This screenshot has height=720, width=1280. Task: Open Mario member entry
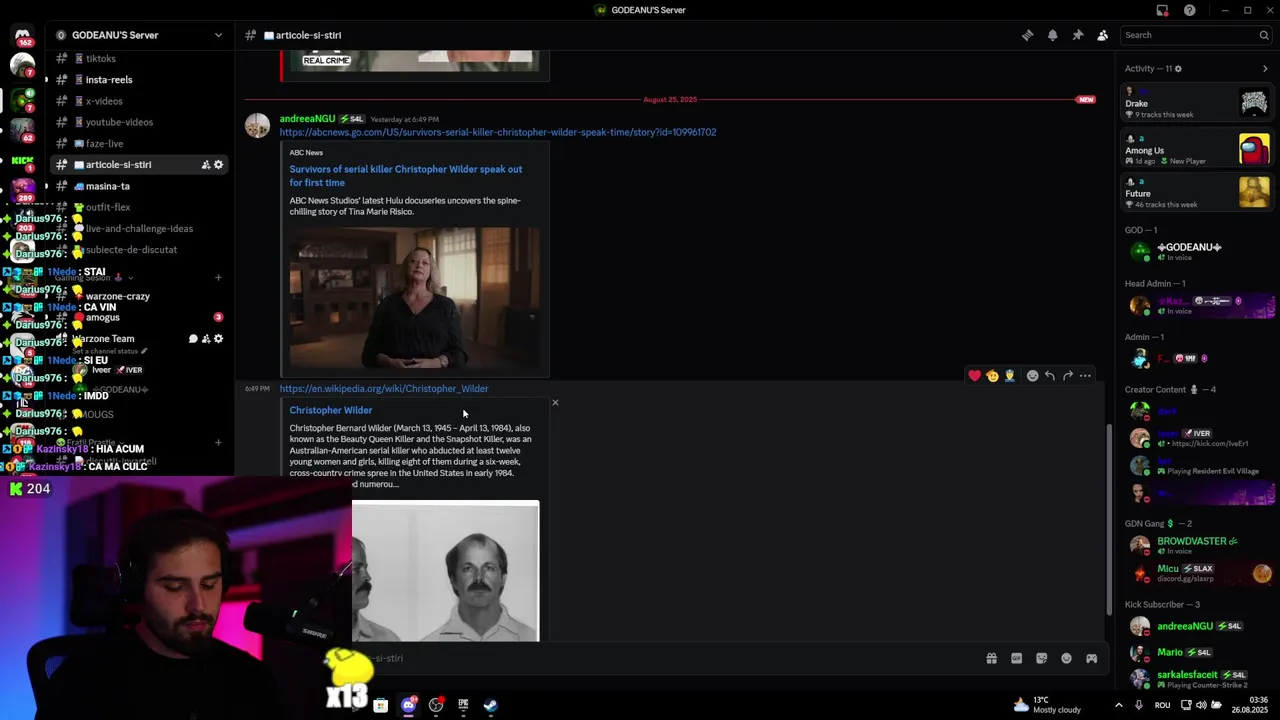(x=1197, y=653)
